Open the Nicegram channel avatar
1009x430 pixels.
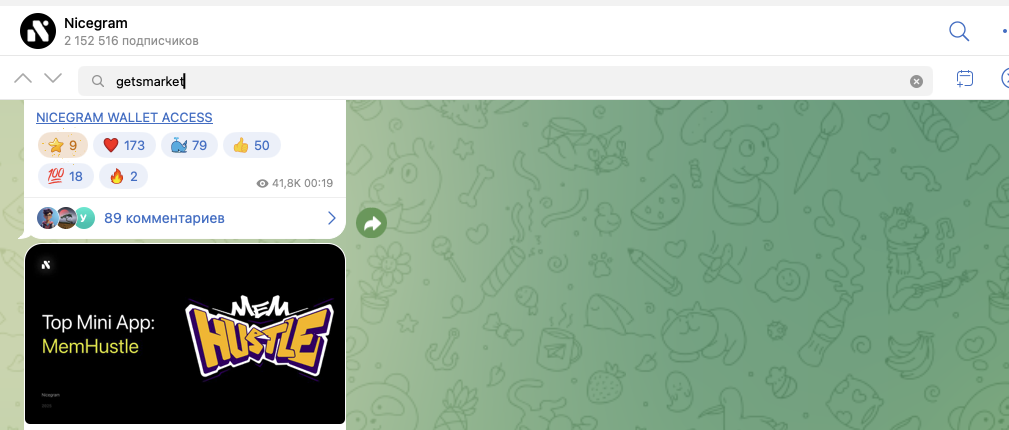pyautogui.click(x=38, y=31)
